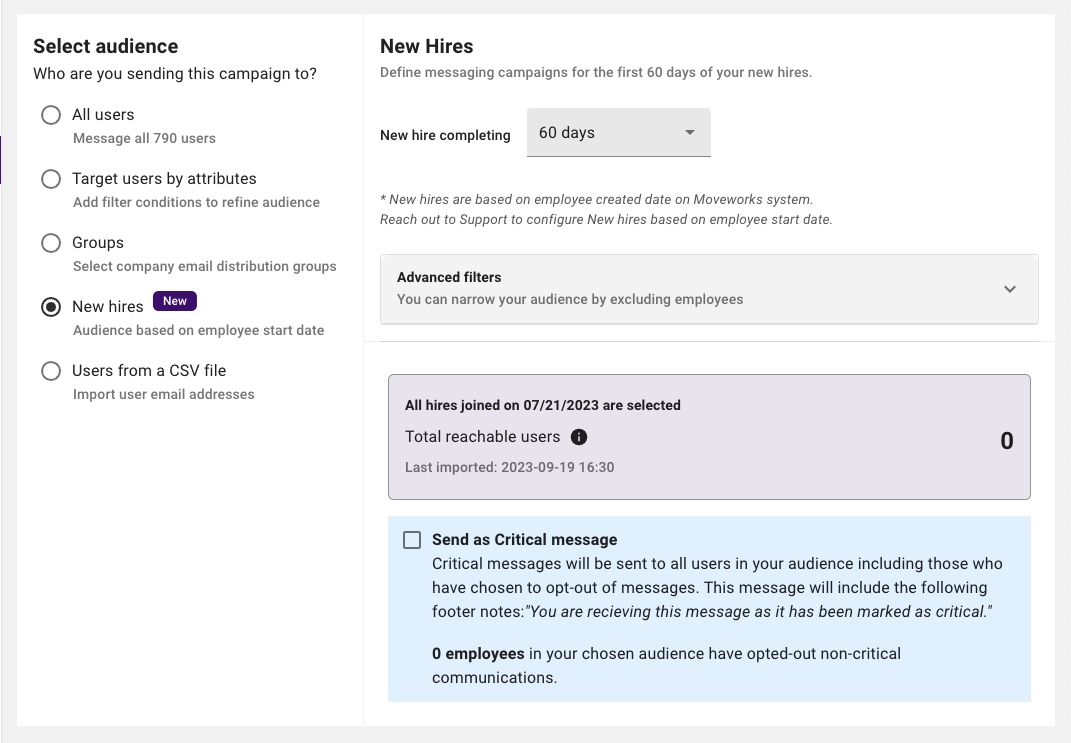Click the All users label text

tap(103, 115)
